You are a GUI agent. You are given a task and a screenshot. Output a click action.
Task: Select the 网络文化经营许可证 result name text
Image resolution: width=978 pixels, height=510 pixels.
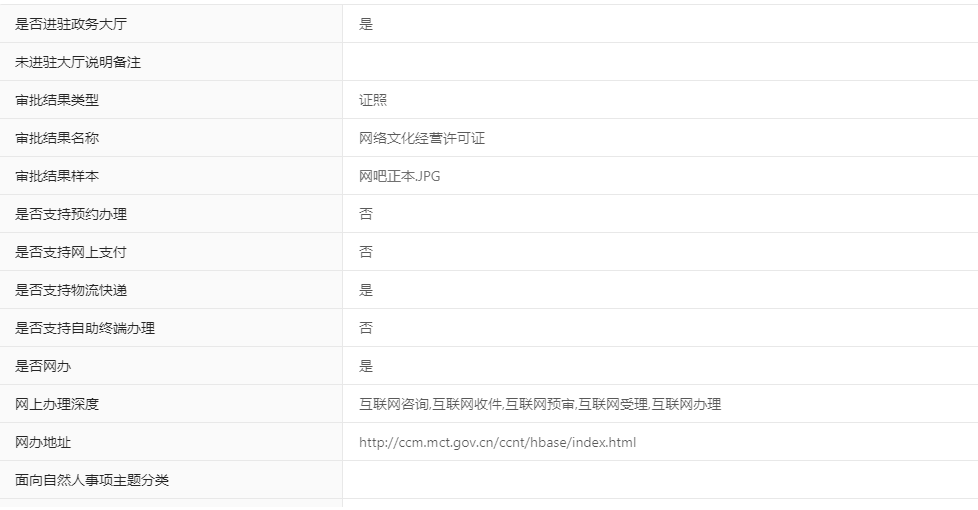click(422, 138)
